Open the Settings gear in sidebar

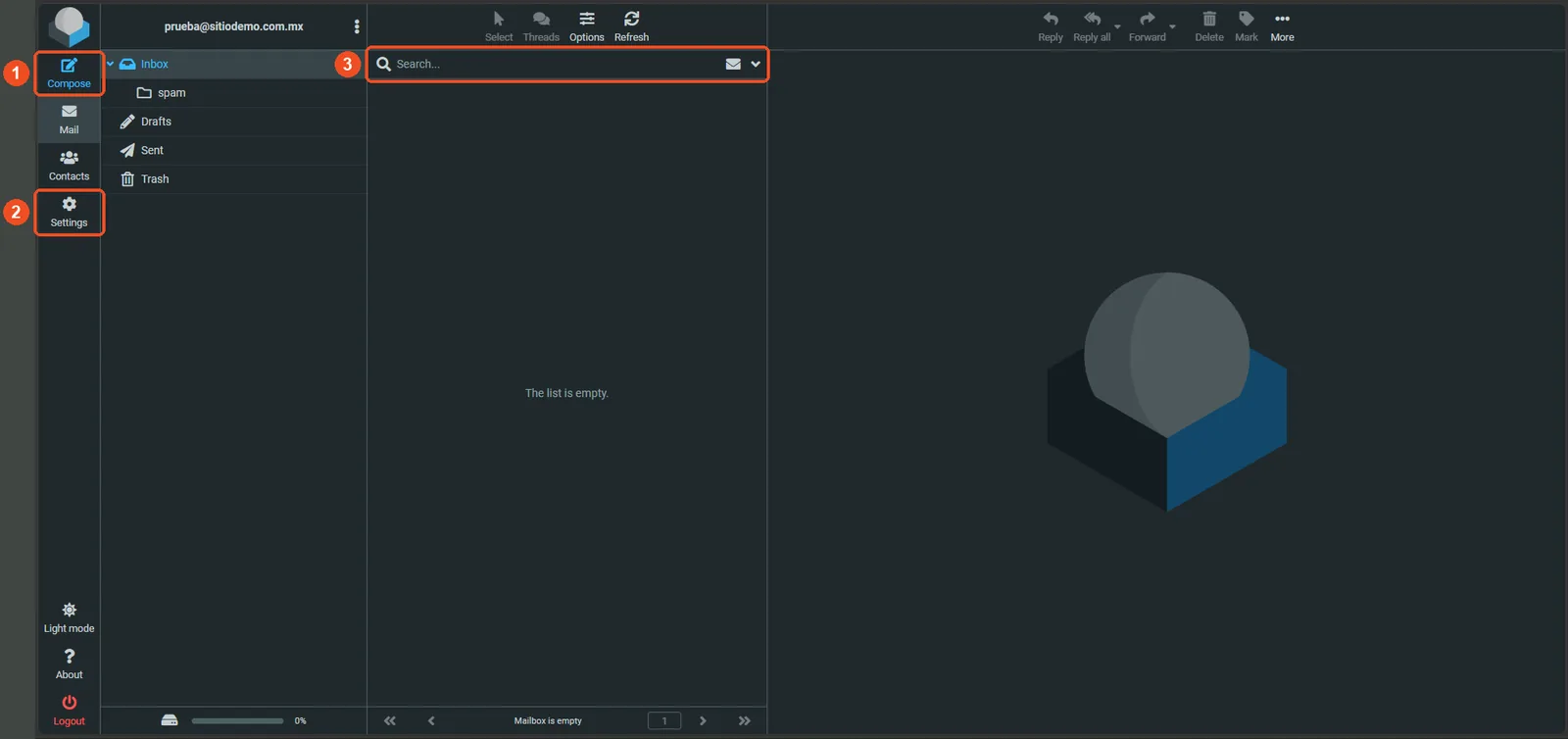pos(69,212)
